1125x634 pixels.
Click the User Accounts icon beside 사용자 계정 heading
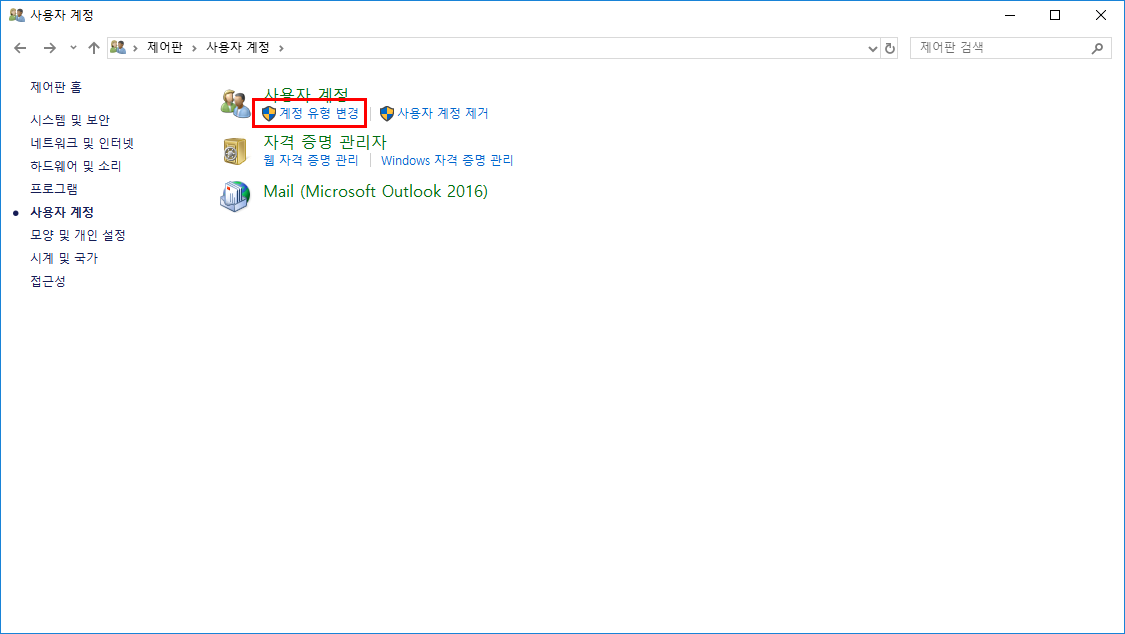tap(235, 103)
